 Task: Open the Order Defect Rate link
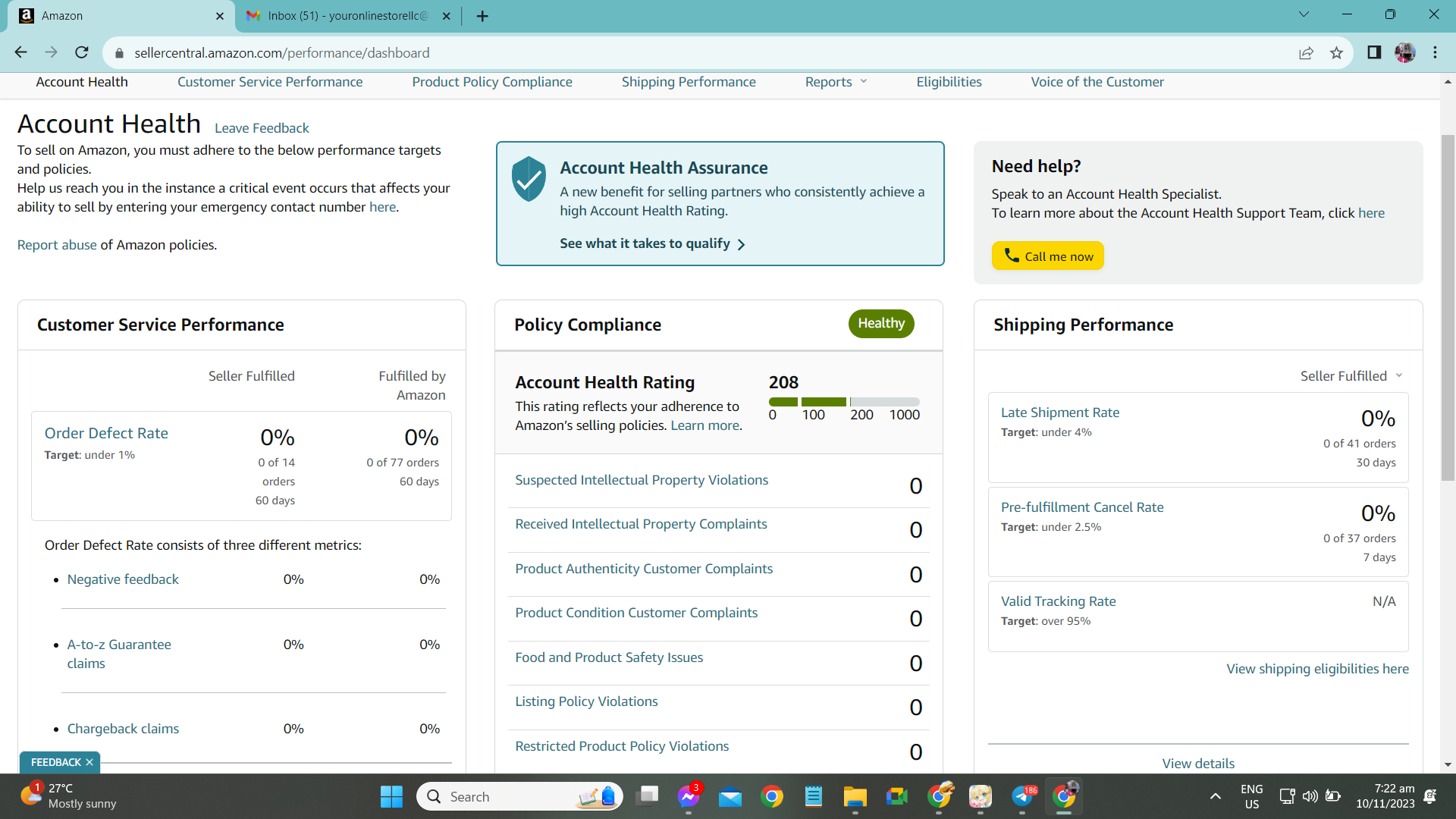pos(106,433)
